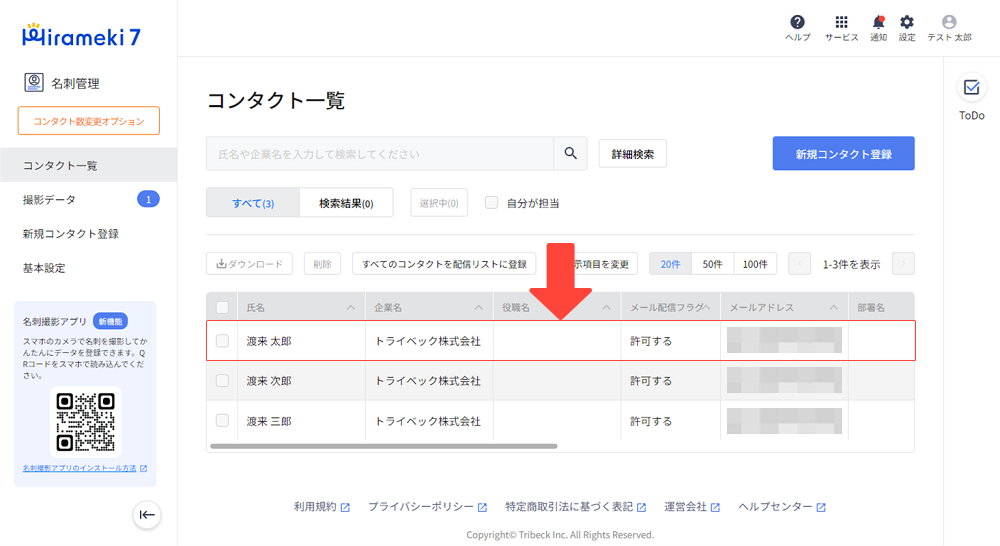Sort by メールアドレス column arrow
Viewport: 1000px width, 546px height.
point(834,307)
